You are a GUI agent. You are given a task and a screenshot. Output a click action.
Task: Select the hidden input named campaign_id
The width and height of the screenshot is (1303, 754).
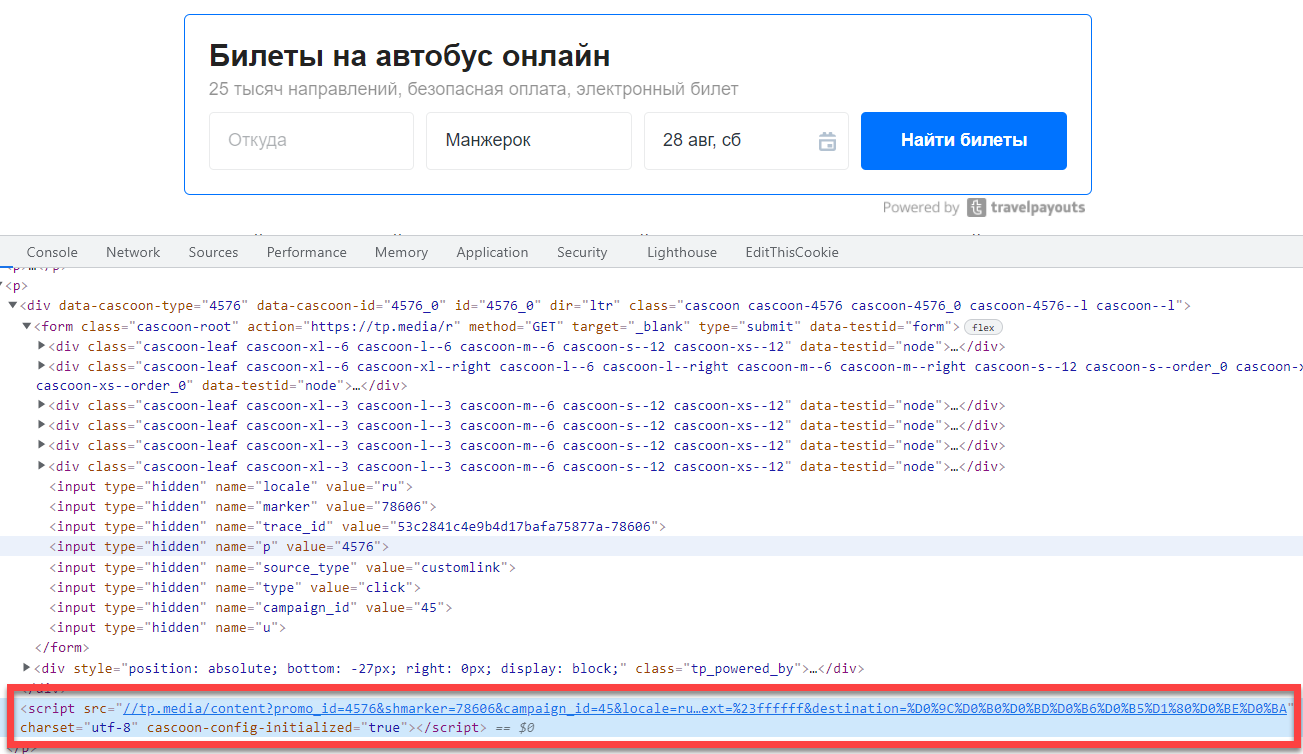[x=251, y=607]
